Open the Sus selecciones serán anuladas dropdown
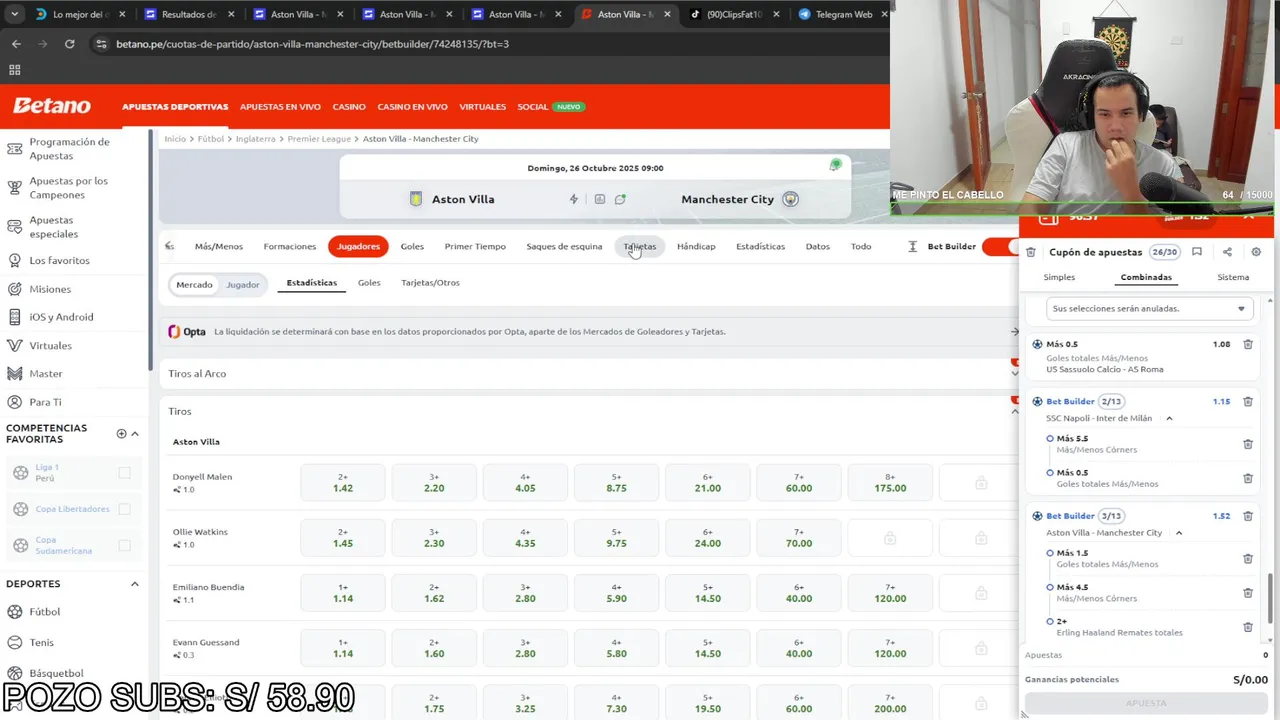The image size is (1280, 720). (1149, 309)
